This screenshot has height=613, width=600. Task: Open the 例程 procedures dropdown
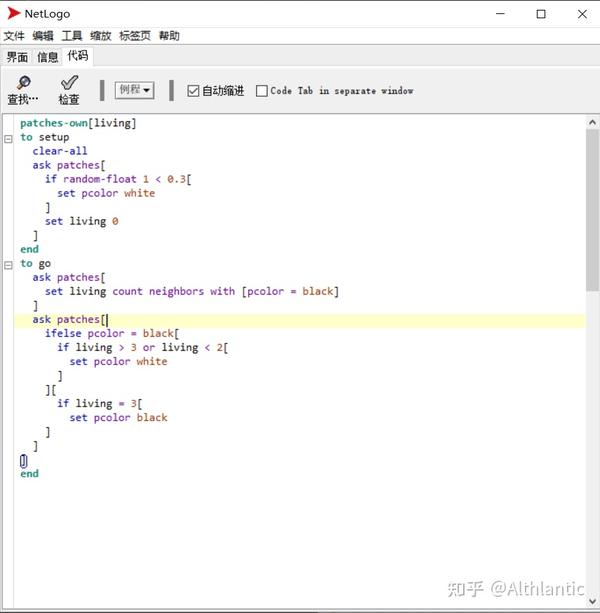(x=134, y=90)
